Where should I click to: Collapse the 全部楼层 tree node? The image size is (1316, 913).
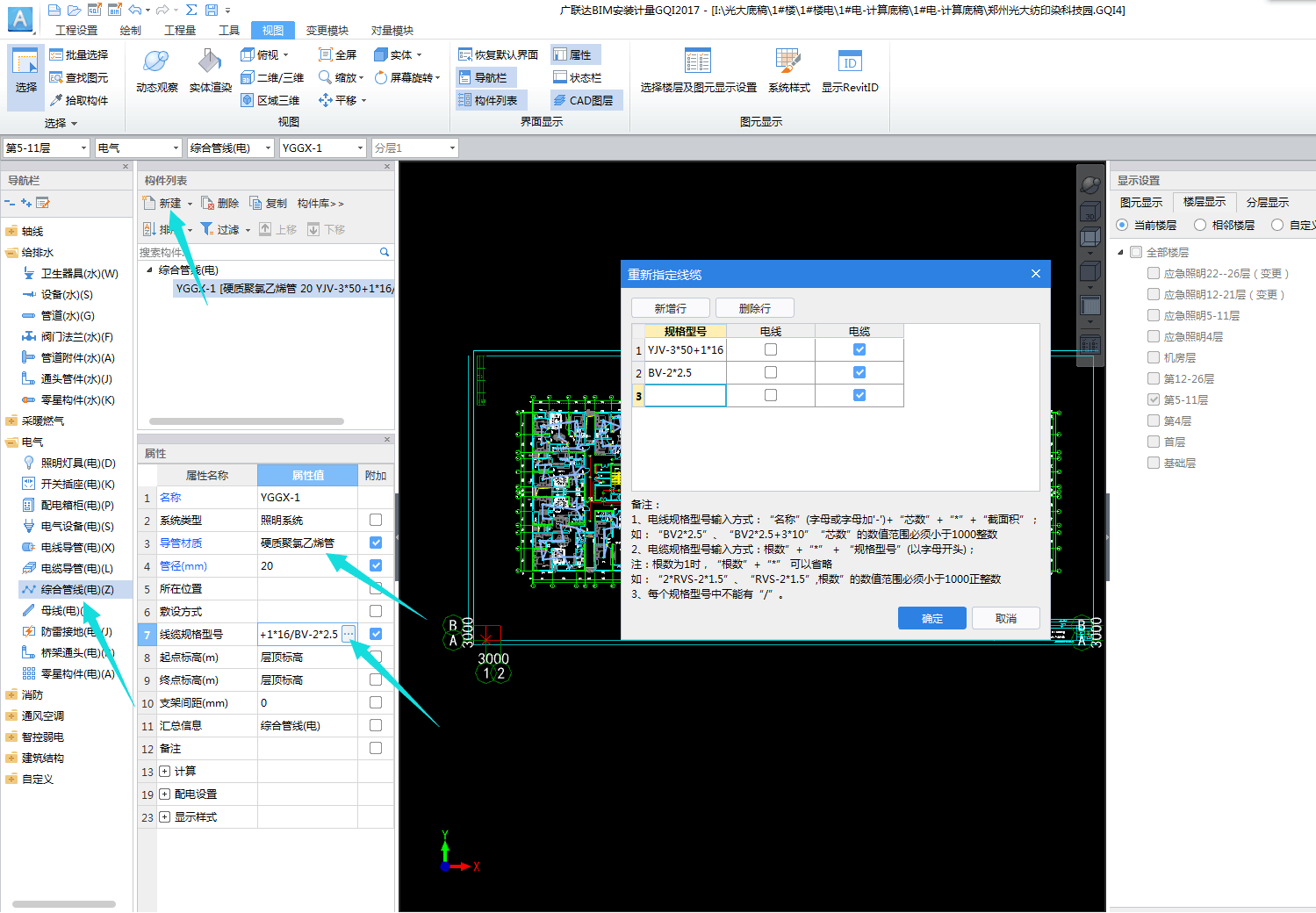click(x=1121, y=252)
